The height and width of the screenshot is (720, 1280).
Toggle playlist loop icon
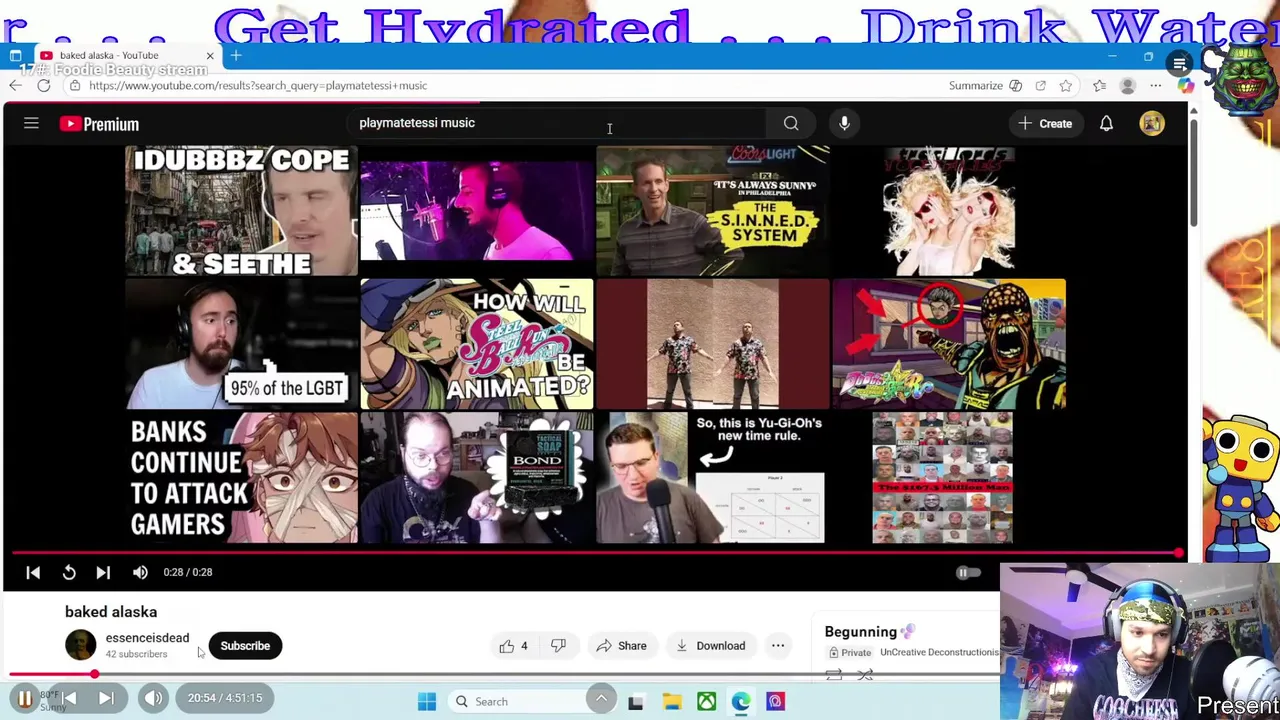pyautogui.click(x=834, y=676)
